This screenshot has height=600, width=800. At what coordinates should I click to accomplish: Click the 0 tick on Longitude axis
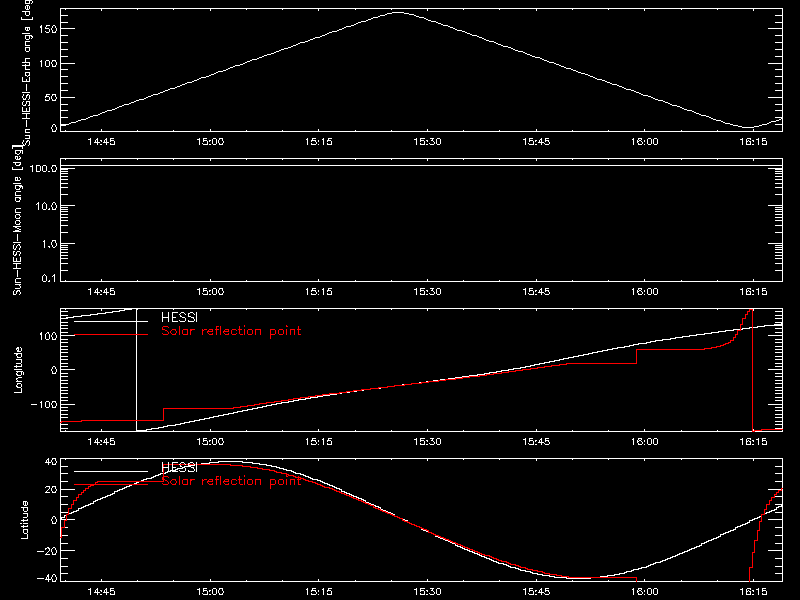click(x=54, y=370)
